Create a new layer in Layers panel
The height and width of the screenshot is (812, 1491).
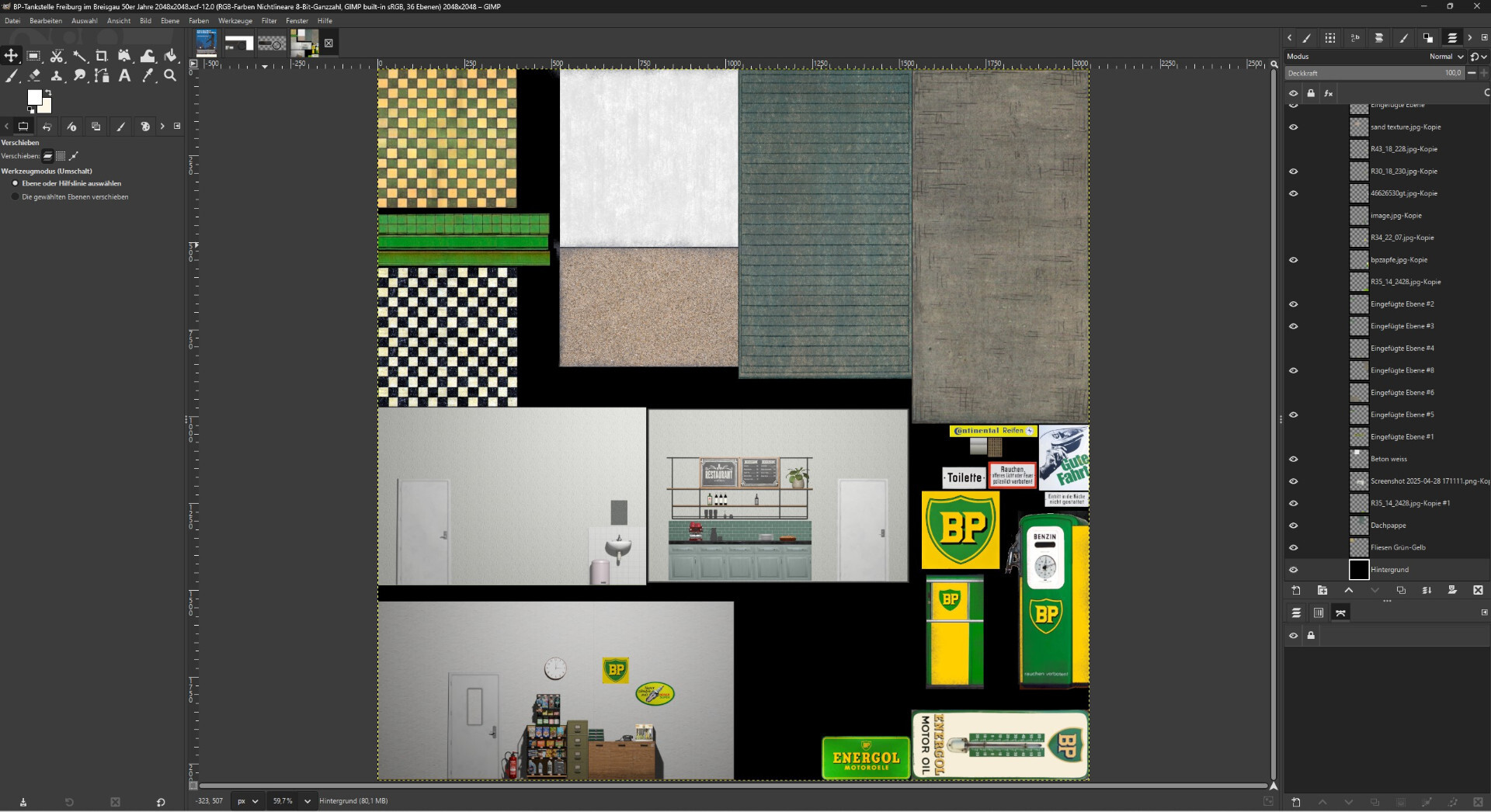tap(1296, 591)
